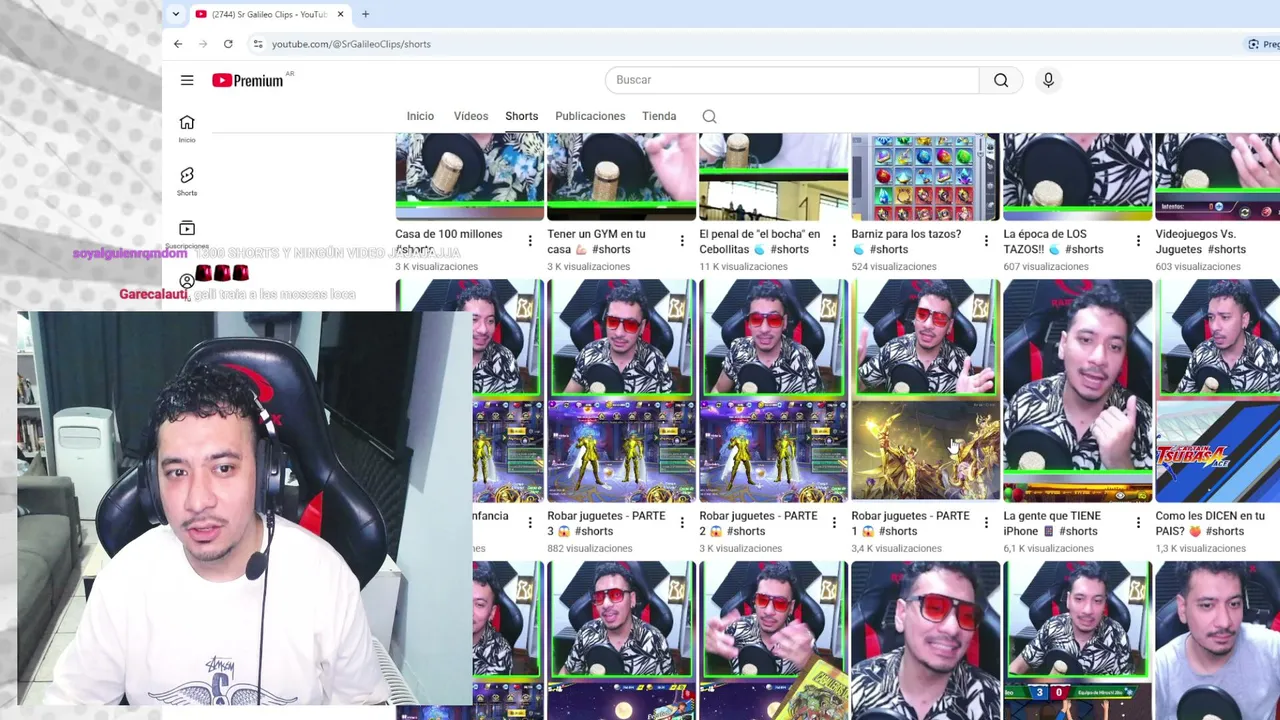Click the browser address bar URL
Image resolution: width=1280 pixels, height=720 pixels.
pos(351,44)
